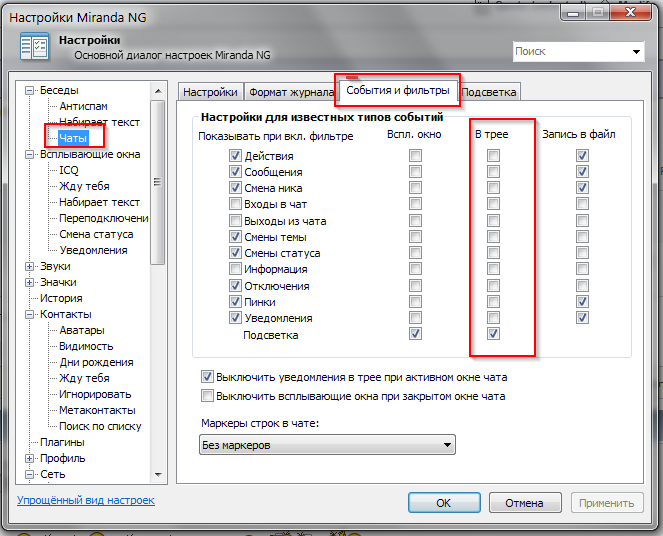Click tree scrollbar up arrow
663x536 pixels.
[158, 91]
